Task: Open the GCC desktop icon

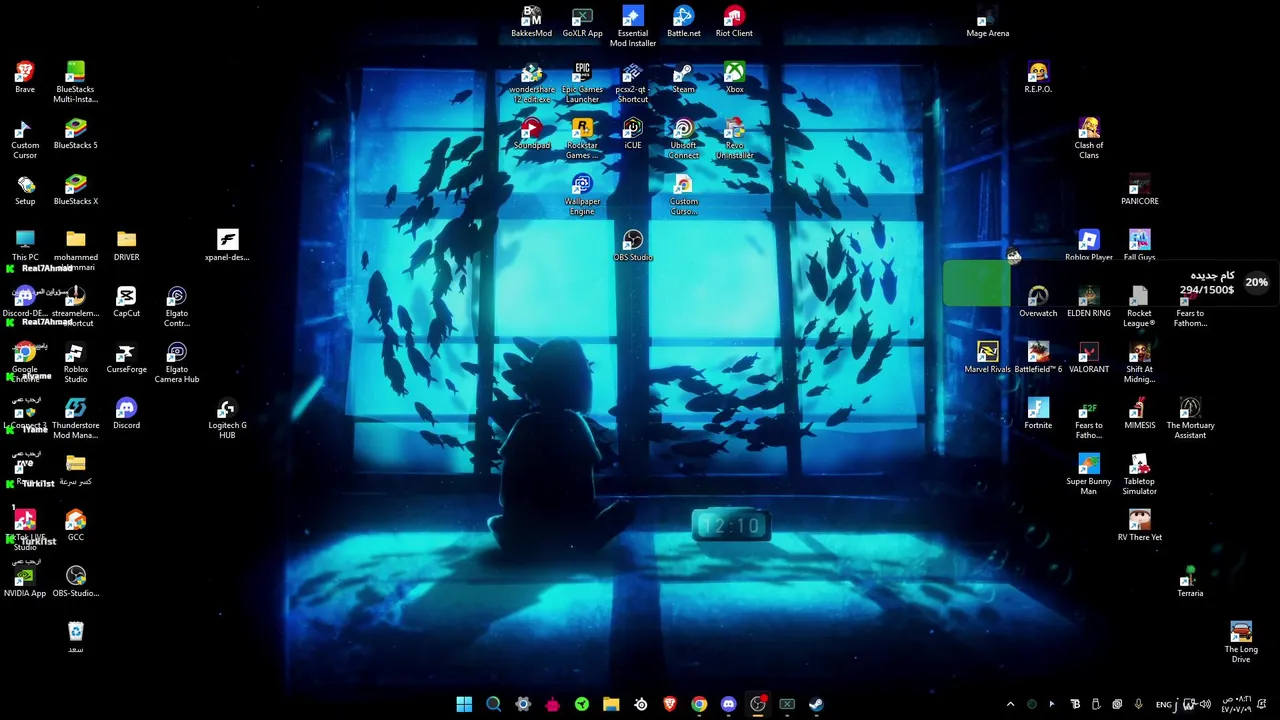Action: pos(75,526)
